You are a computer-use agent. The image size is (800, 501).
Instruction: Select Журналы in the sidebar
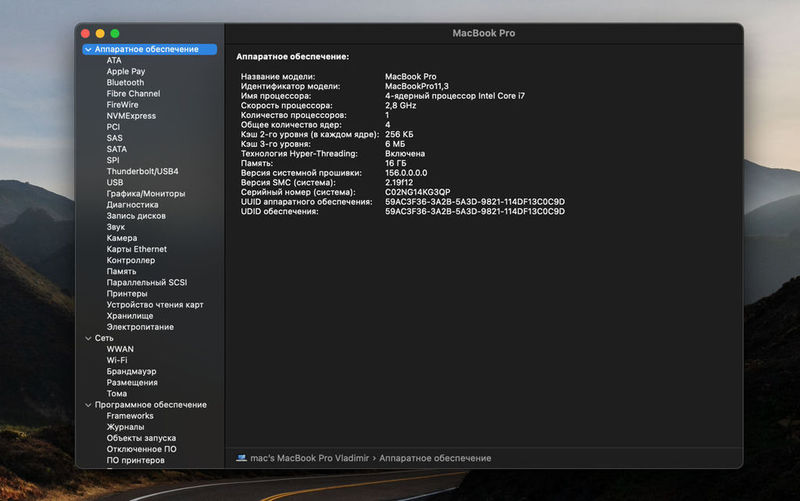point(125,427)
